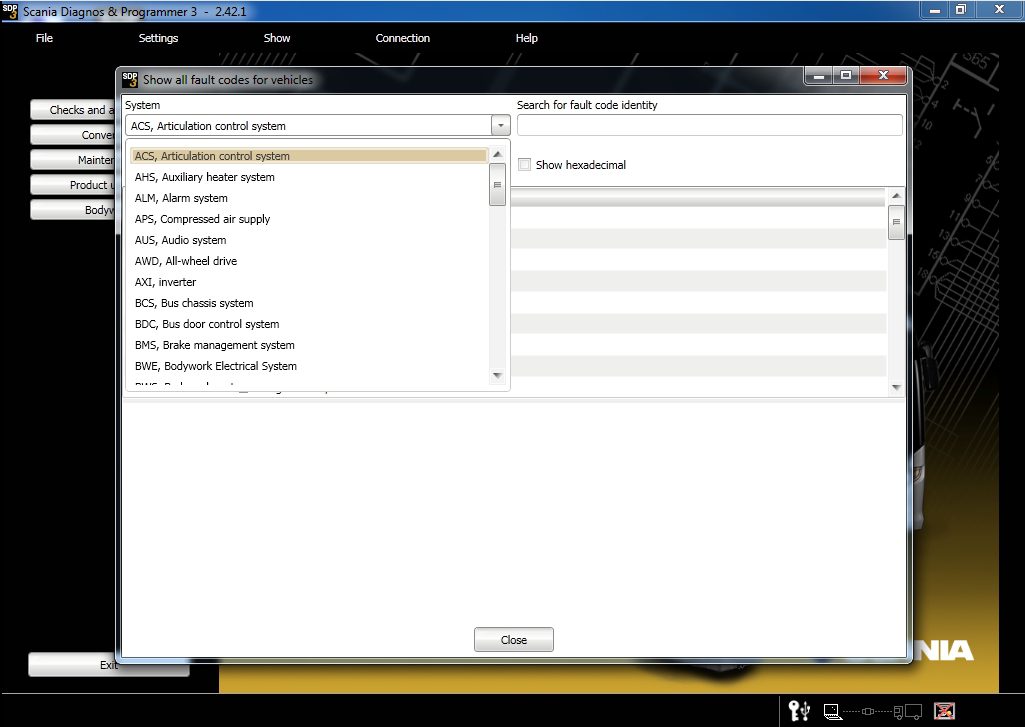Maximize the fault codes dialog window
The width and height of the screenshot is (1025, 727).
[846, 75]
